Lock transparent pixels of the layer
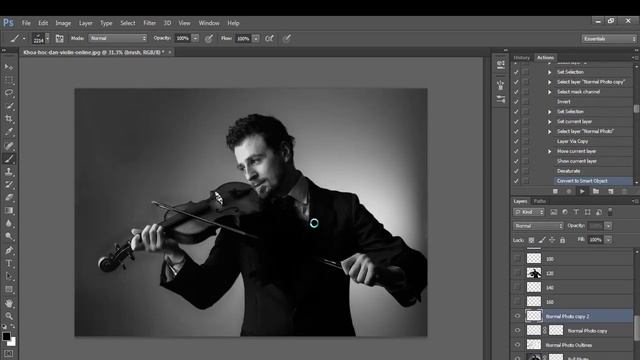 click(531, 240)
